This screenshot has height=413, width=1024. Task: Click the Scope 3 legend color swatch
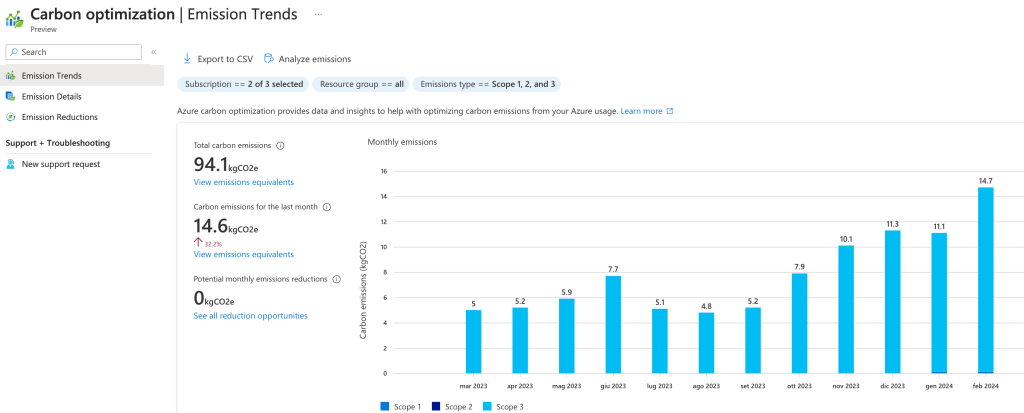coord(487,406)
